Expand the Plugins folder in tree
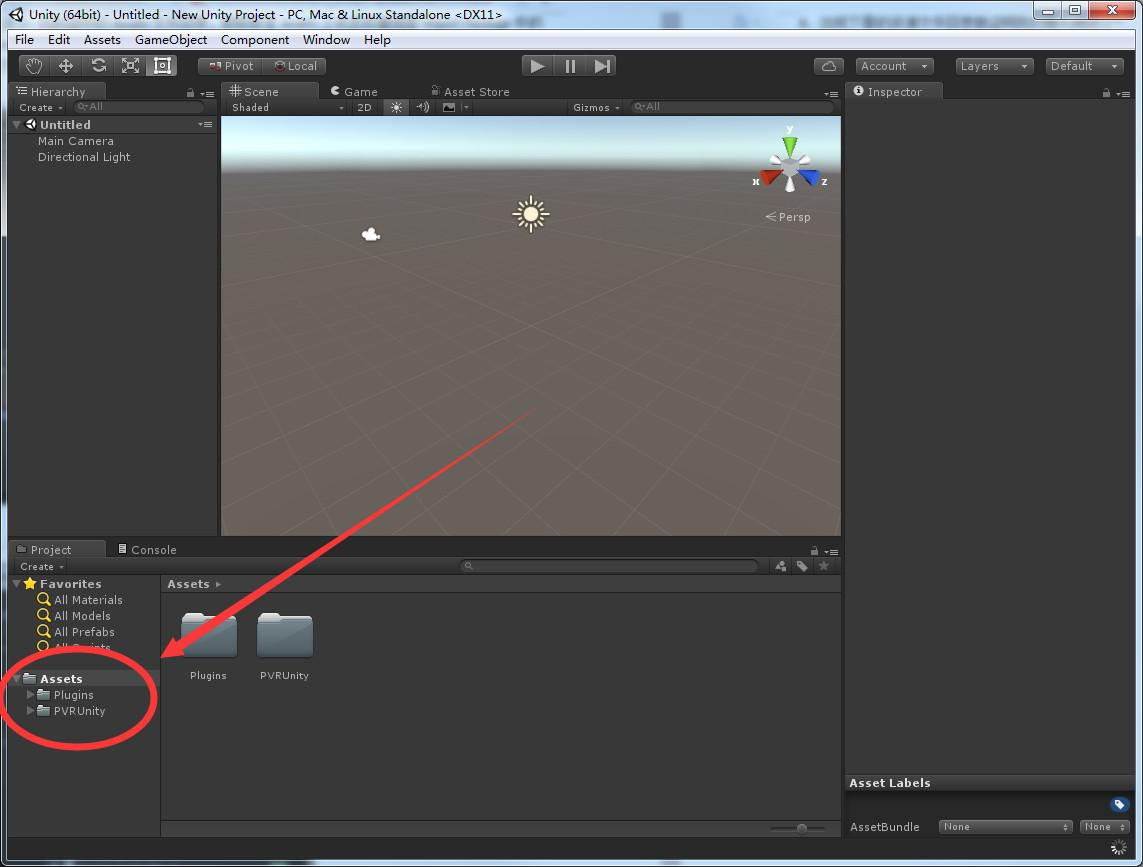 (x=30, y=694)
